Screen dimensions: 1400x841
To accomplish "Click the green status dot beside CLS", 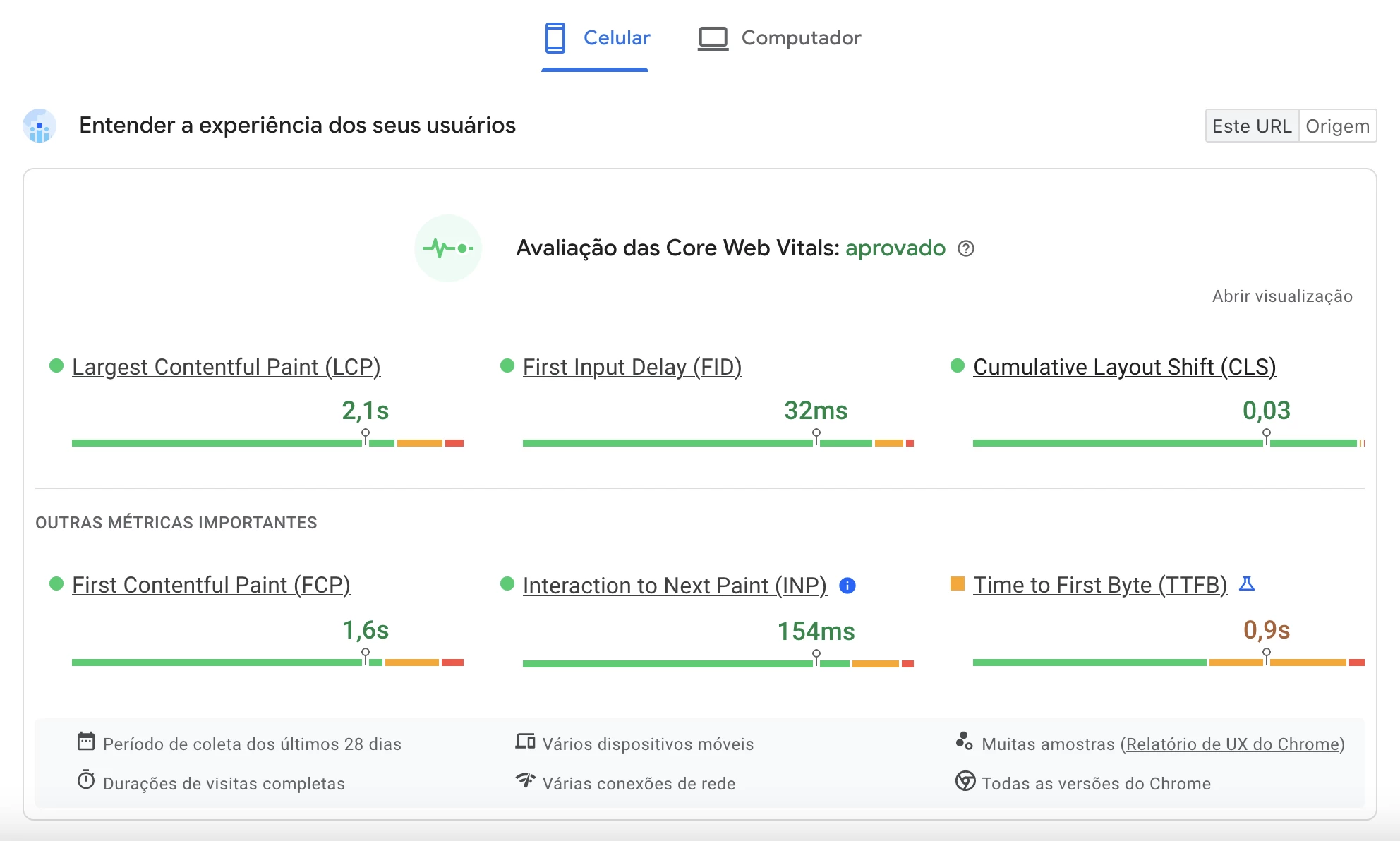I will tap(958, 365).
